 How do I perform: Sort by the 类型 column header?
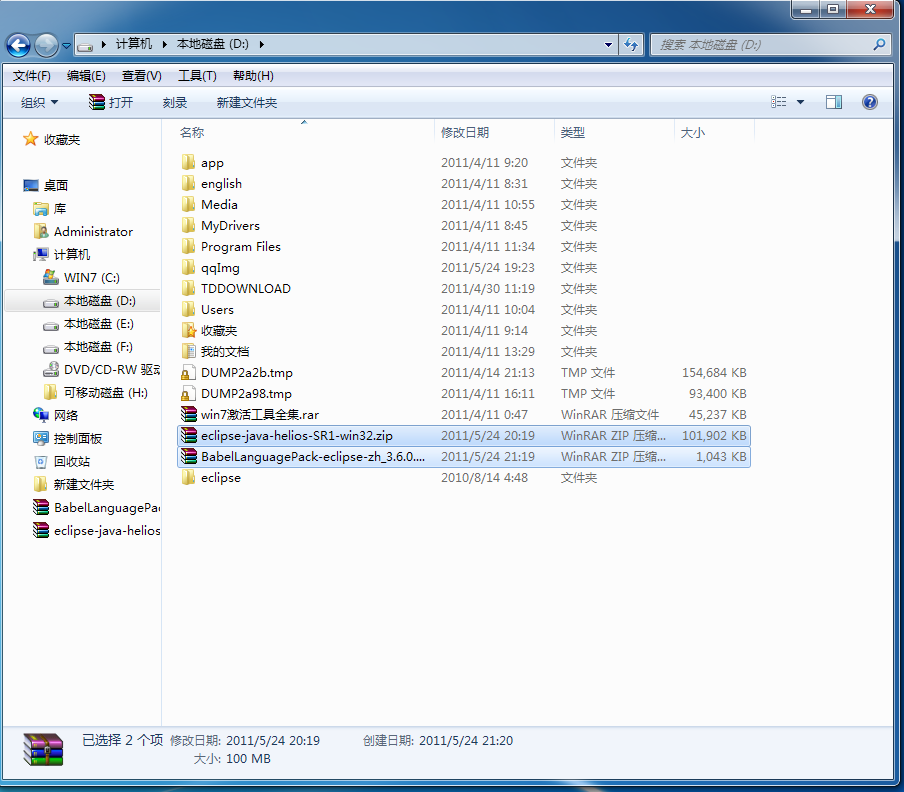point(573,133)
